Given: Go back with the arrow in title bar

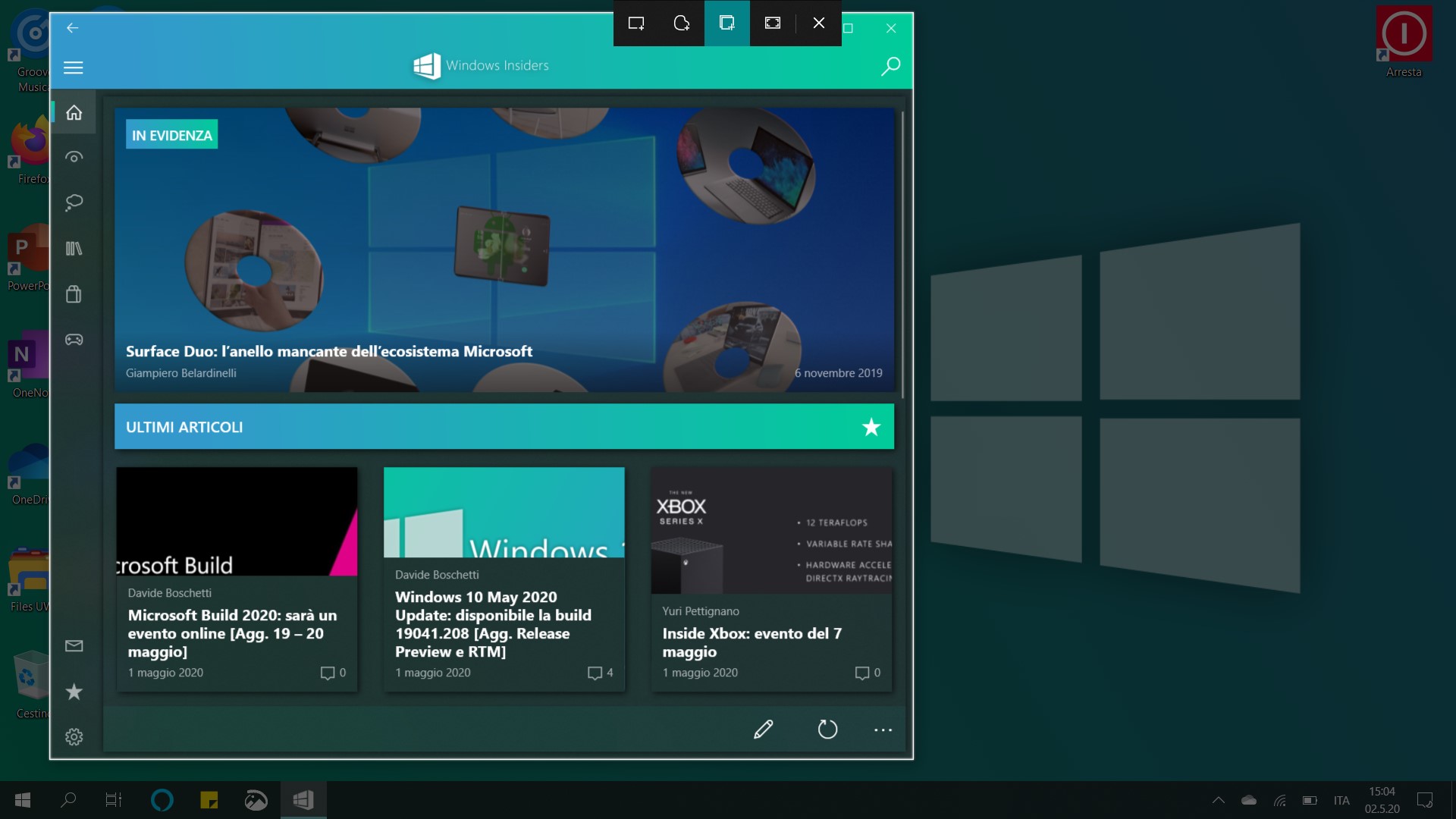Looking at the screenshot, I should coord(73,28).
